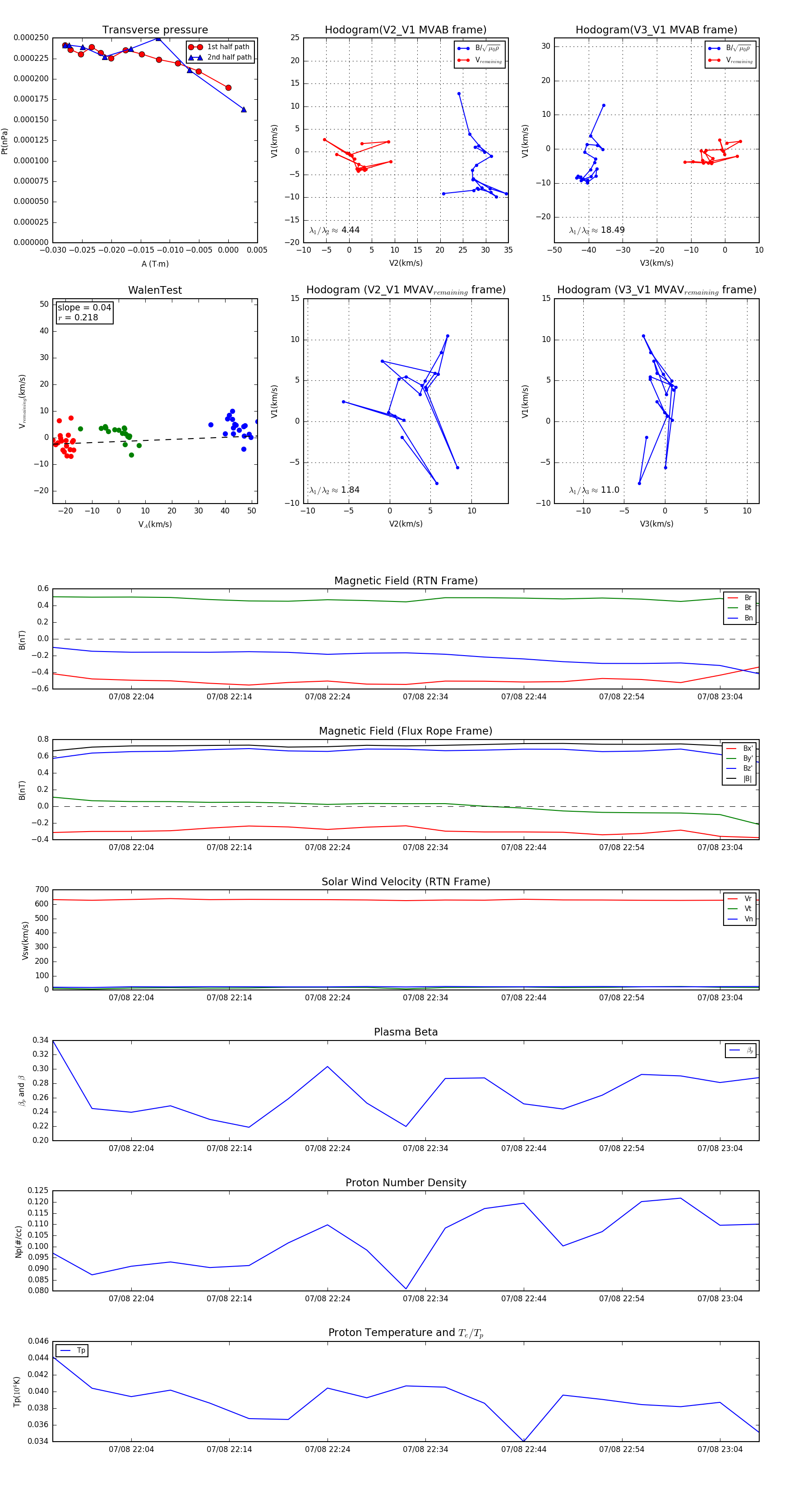Image resolution: width=812 pixels, height=1489 pixels.
Task: Select the '2nd half path' legend entry
Action: pos(221,57)
